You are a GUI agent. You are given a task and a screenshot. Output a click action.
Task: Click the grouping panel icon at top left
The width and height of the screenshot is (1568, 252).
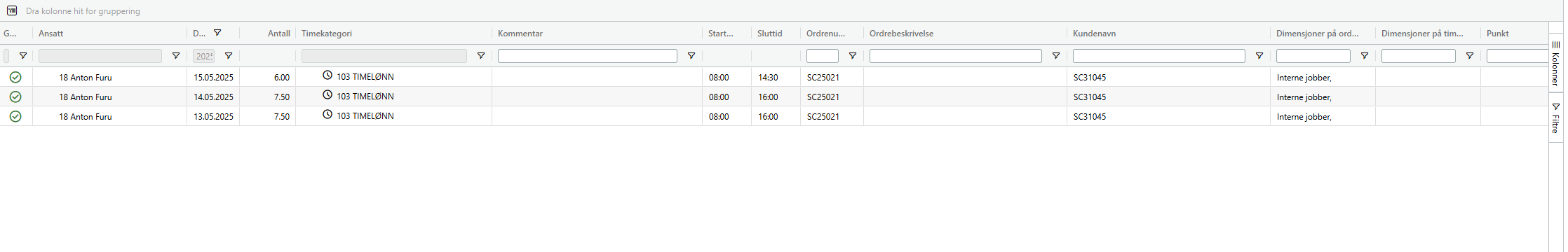coord(12,10)
